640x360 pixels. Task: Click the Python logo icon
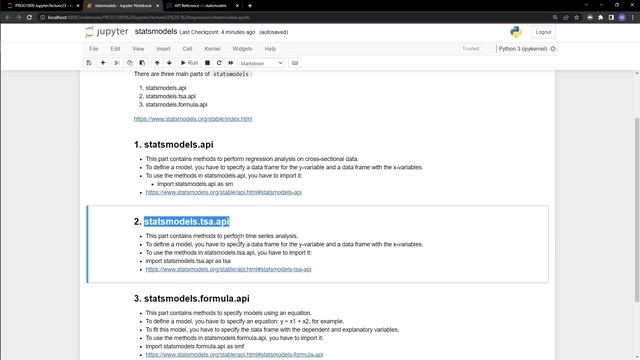[516, 32]
